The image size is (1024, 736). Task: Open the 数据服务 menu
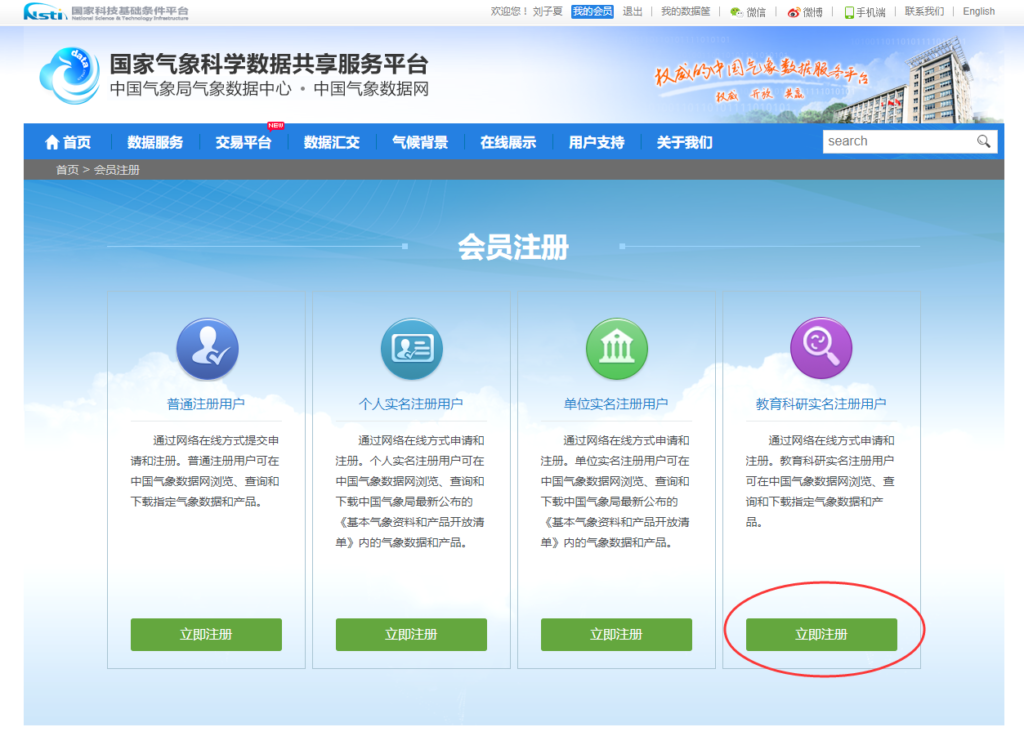coord(155,142)
